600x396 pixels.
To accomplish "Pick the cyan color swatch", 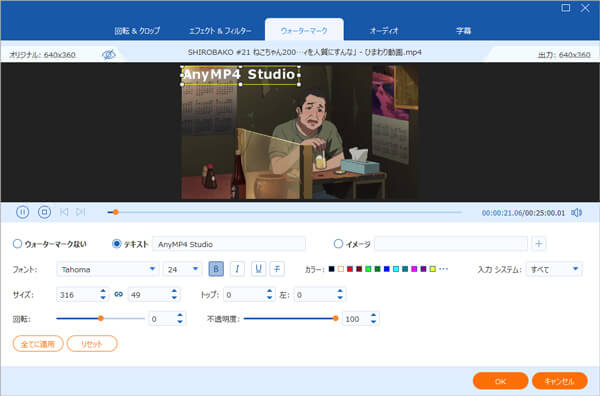I will [396, 269].
